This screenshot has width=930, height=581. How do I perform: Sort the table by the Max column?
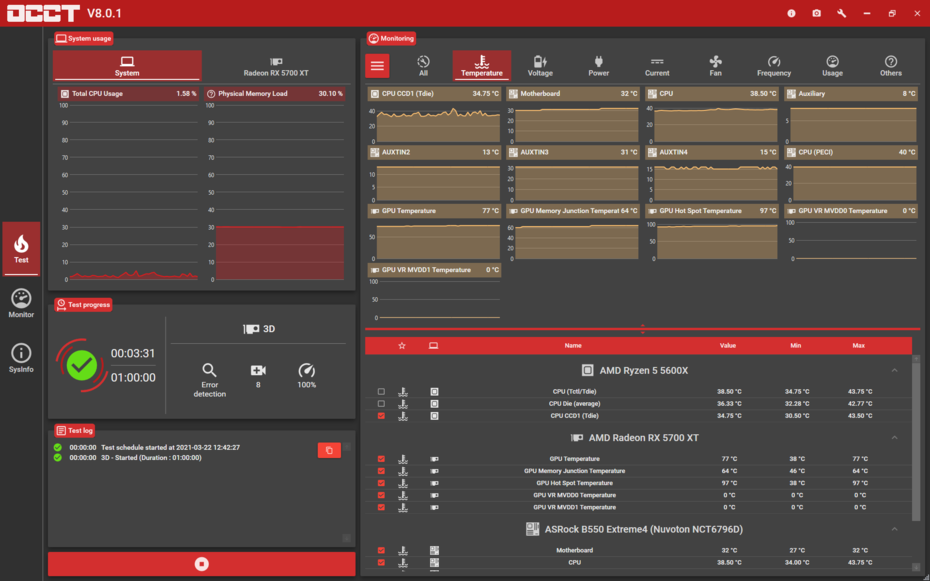[858, 346]
